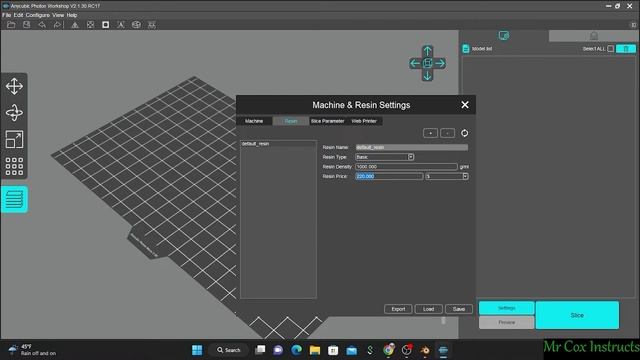Reset view using center cube icon
The image size is (640, 360).
(427, 63)
